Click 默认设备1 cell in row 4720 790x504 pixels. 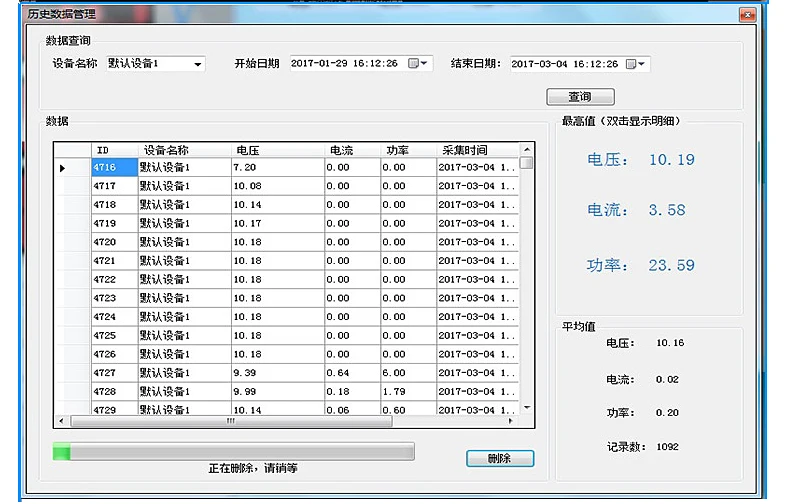(184, 242)
